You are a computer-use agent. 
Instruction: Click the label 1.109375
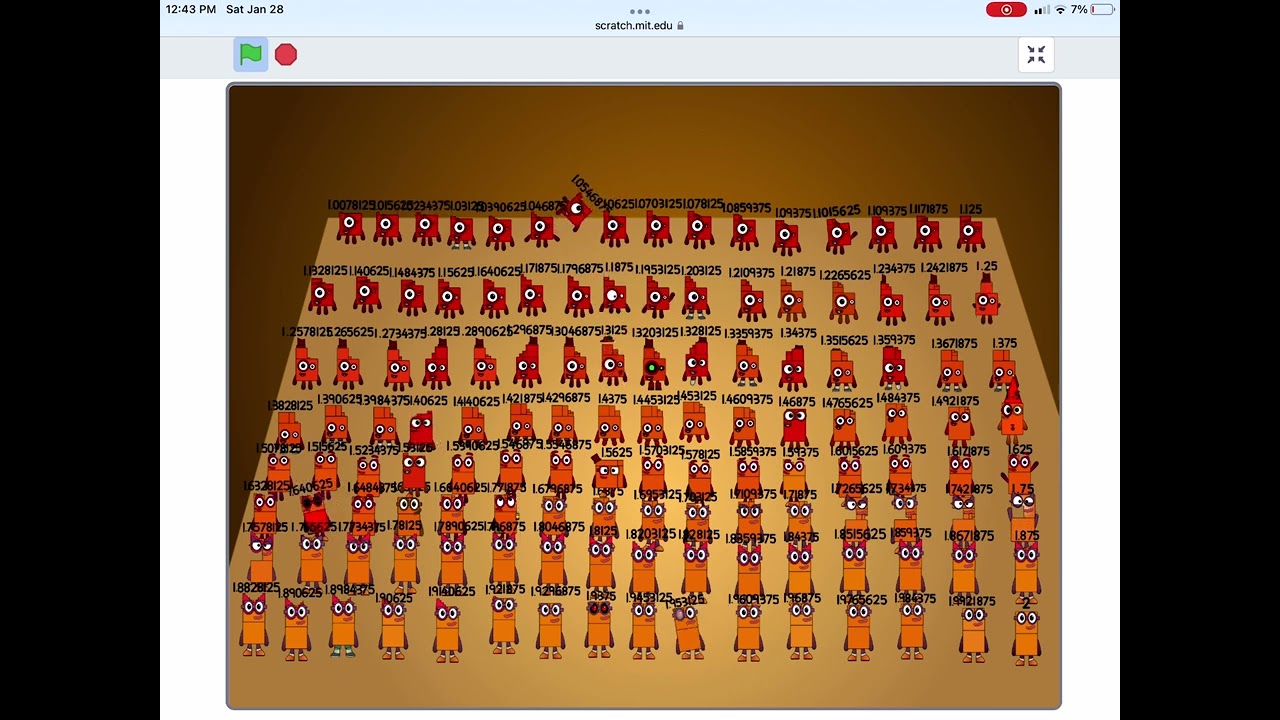coord(887,211)
